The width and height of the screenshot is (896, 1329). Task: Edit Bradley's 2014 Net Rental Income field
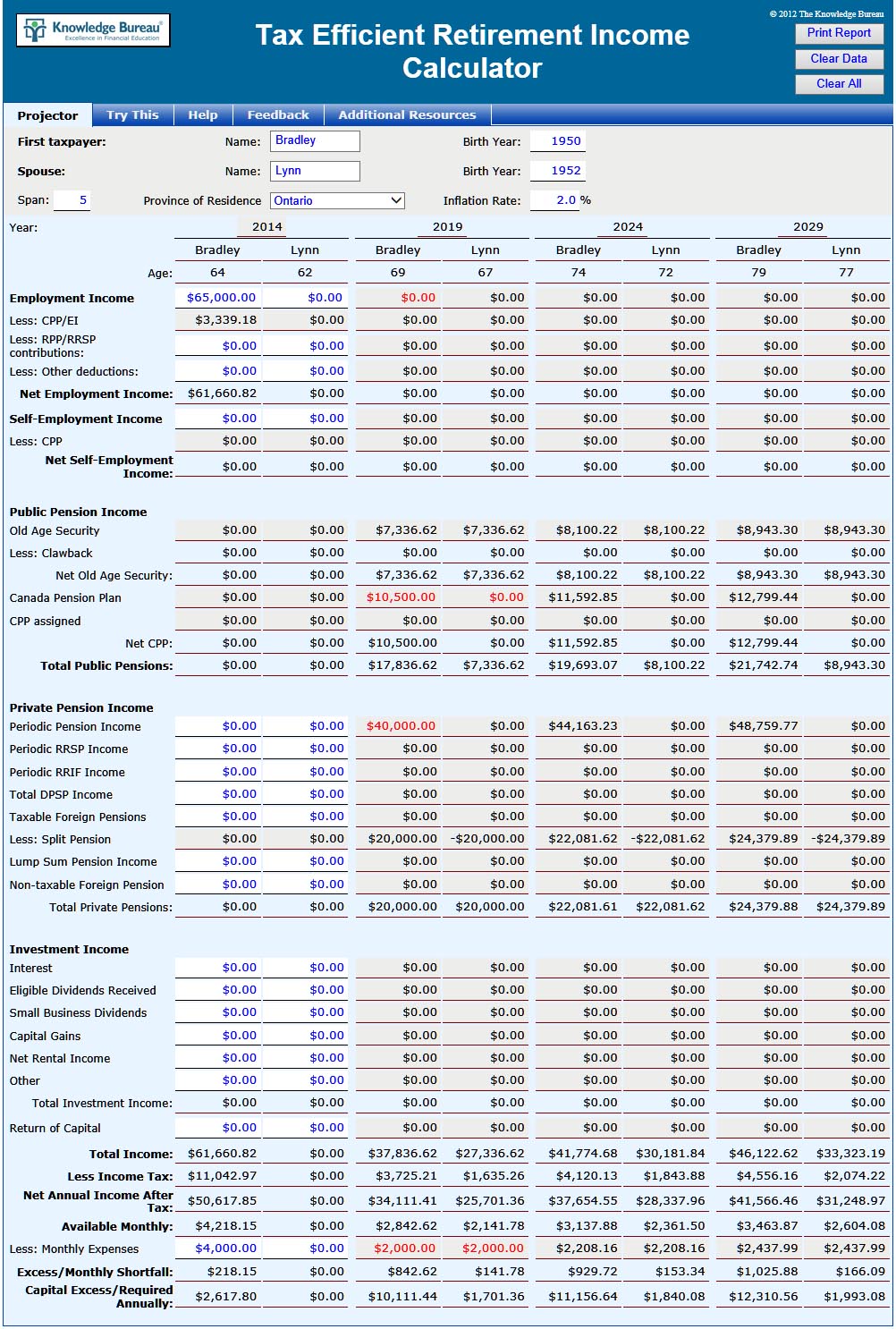218,1058
